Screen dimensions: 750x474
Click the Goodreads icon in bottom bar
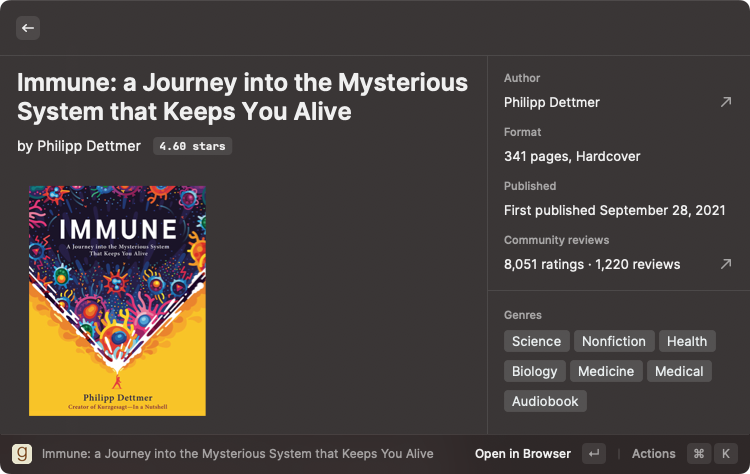(x=22, y=453)
